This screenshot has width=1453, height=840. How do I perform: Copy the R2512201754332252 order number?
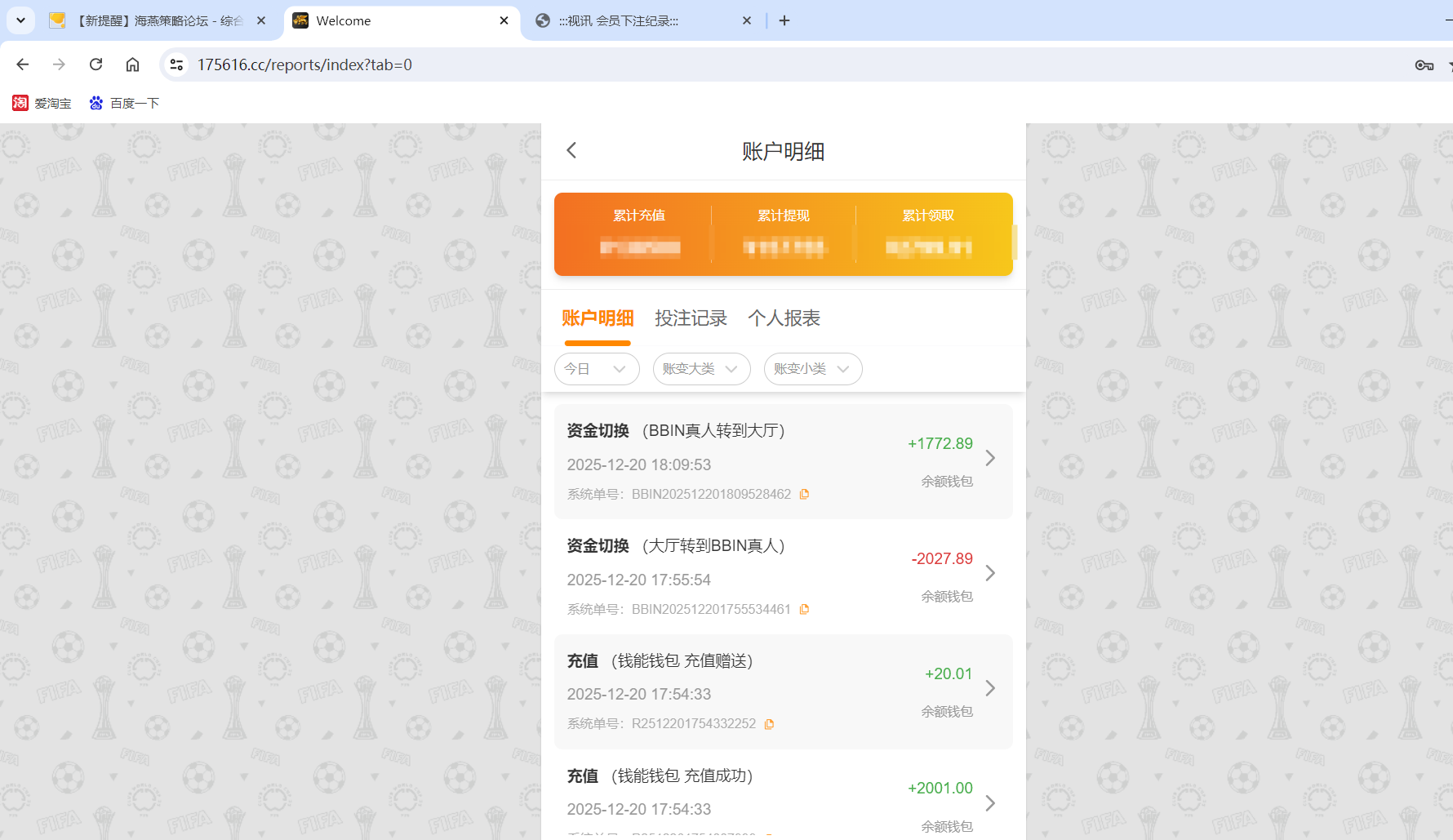[769, 724]
